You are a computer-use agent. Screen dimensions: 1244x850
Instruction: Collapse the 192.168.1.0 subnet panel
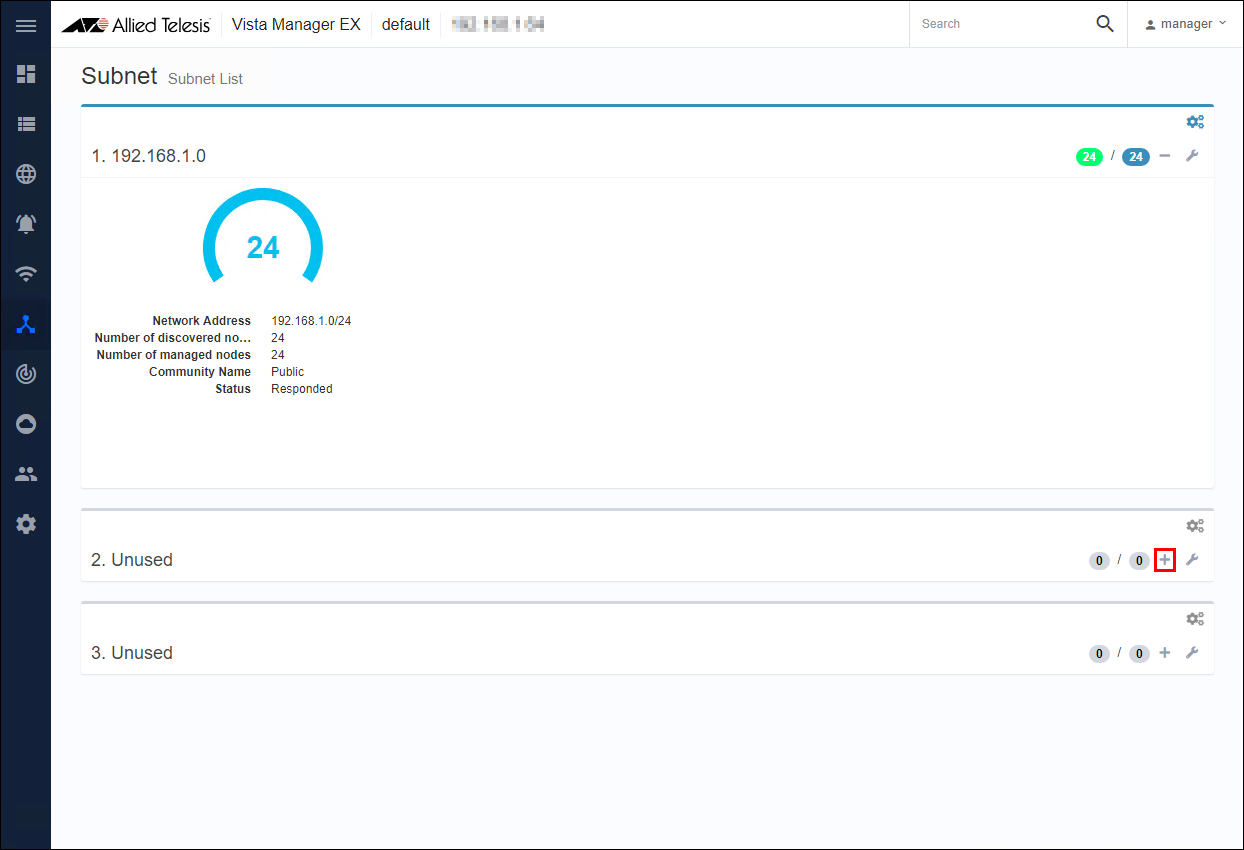1165,156
